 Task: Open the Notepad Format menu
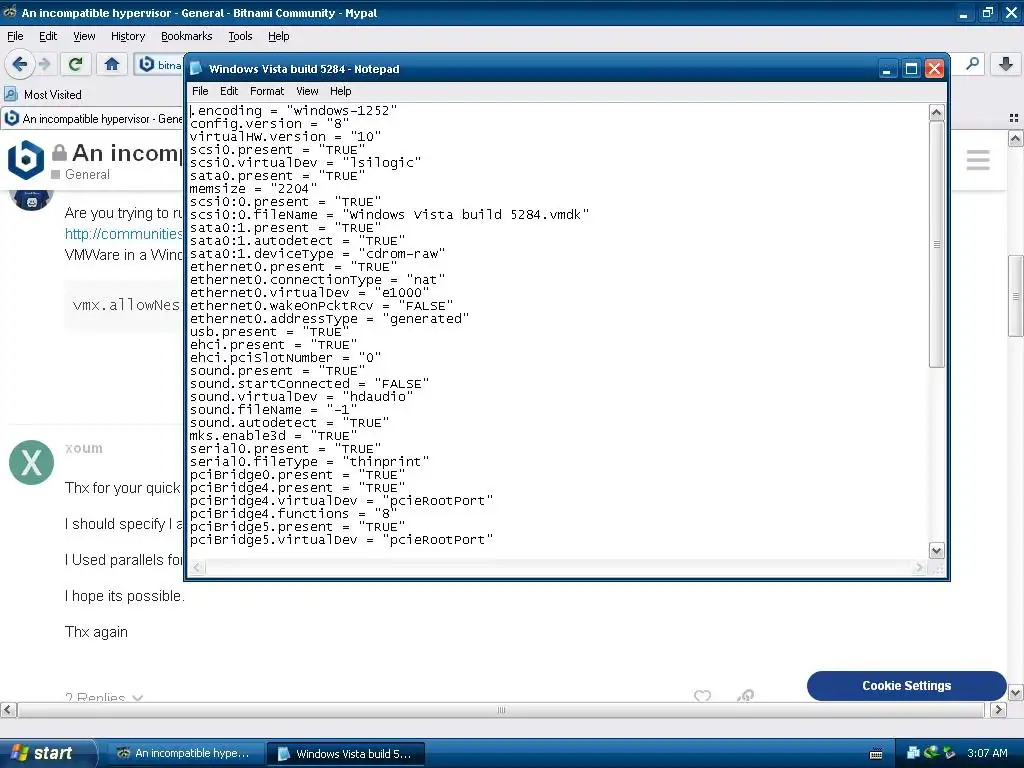coord(266,91)
